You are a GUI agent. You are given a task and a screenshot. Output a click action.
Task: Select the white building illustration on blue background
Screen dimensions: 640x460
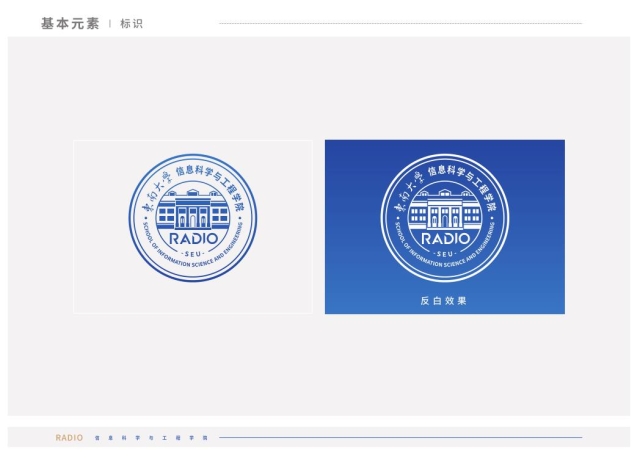pyautogui.click(x=445, y=210)
